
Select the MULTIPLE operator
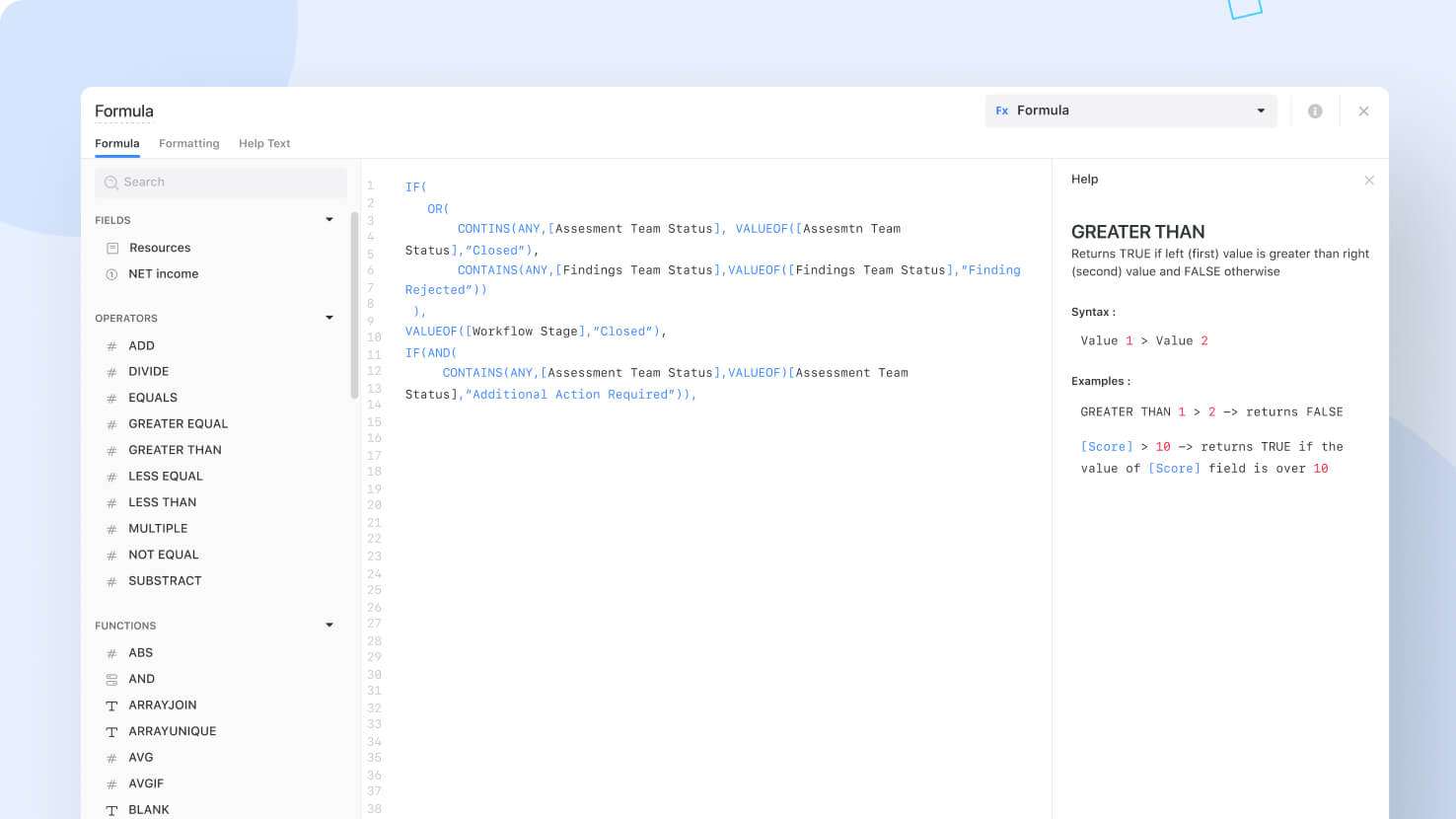point(158,528)
